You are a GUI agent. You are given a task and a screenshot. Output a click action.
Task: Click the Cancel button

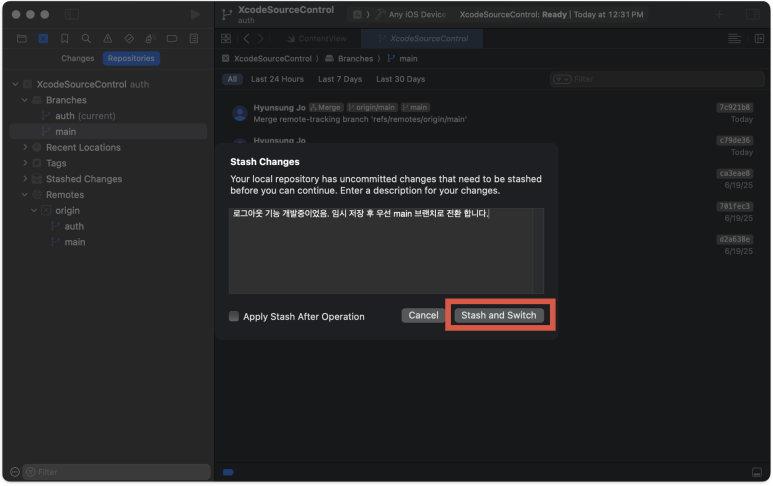click(423, 315)
